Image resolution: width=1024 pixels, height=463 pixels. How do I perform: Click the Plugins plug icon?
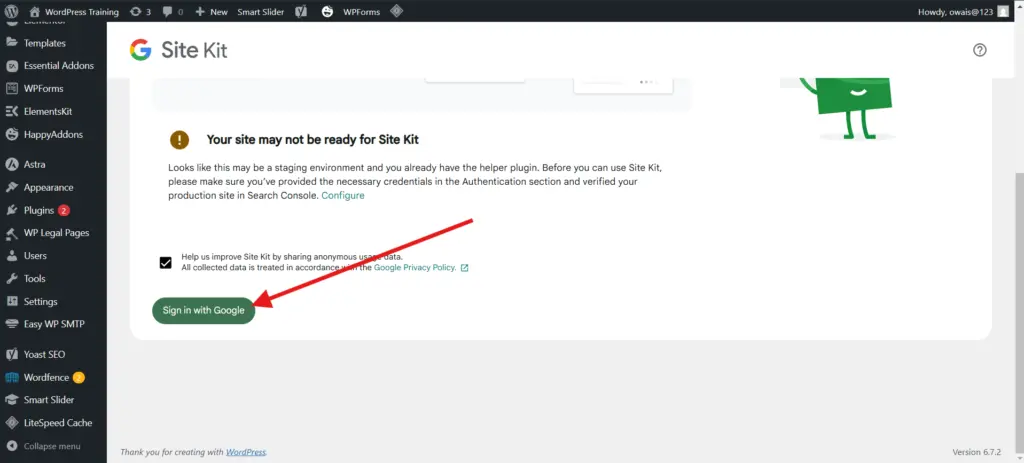pyautogui.click(x=11, y=210)
